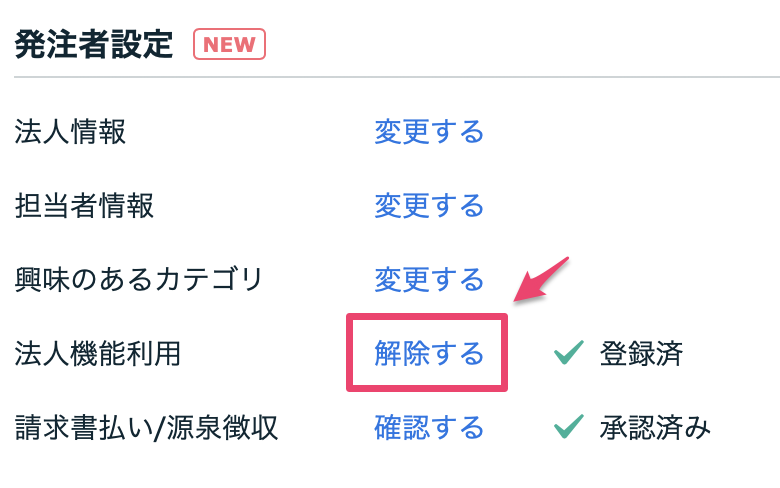This screenshot has width=780, height=488.
Task: Click the red NEW badge
Action: tap(229, 44)
